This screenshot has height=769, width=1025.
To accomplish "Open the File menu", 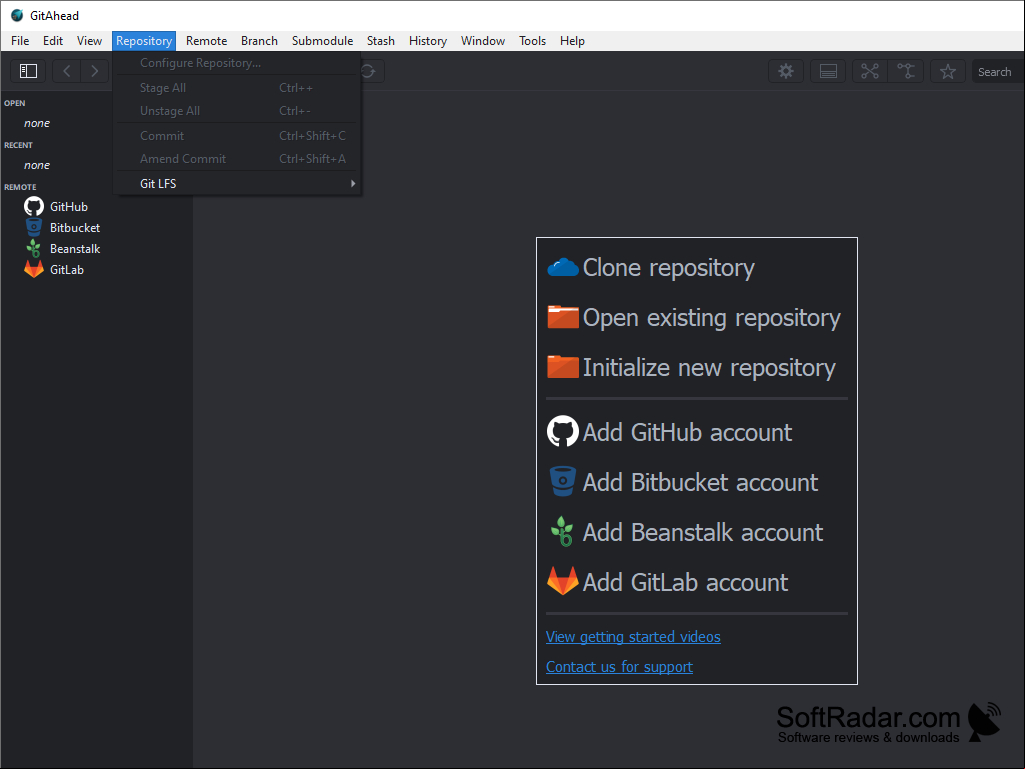I will pos(20,41).
